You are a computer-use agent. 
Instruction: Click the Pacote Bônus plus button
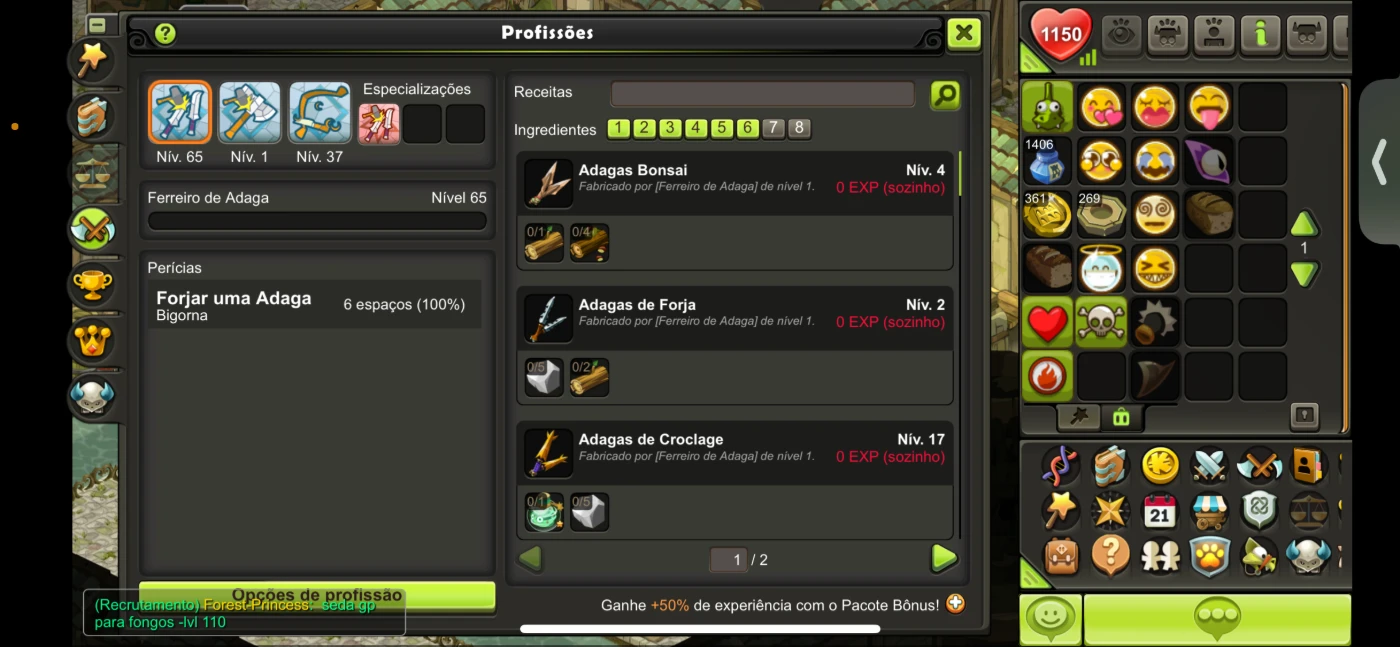point(956,603)
